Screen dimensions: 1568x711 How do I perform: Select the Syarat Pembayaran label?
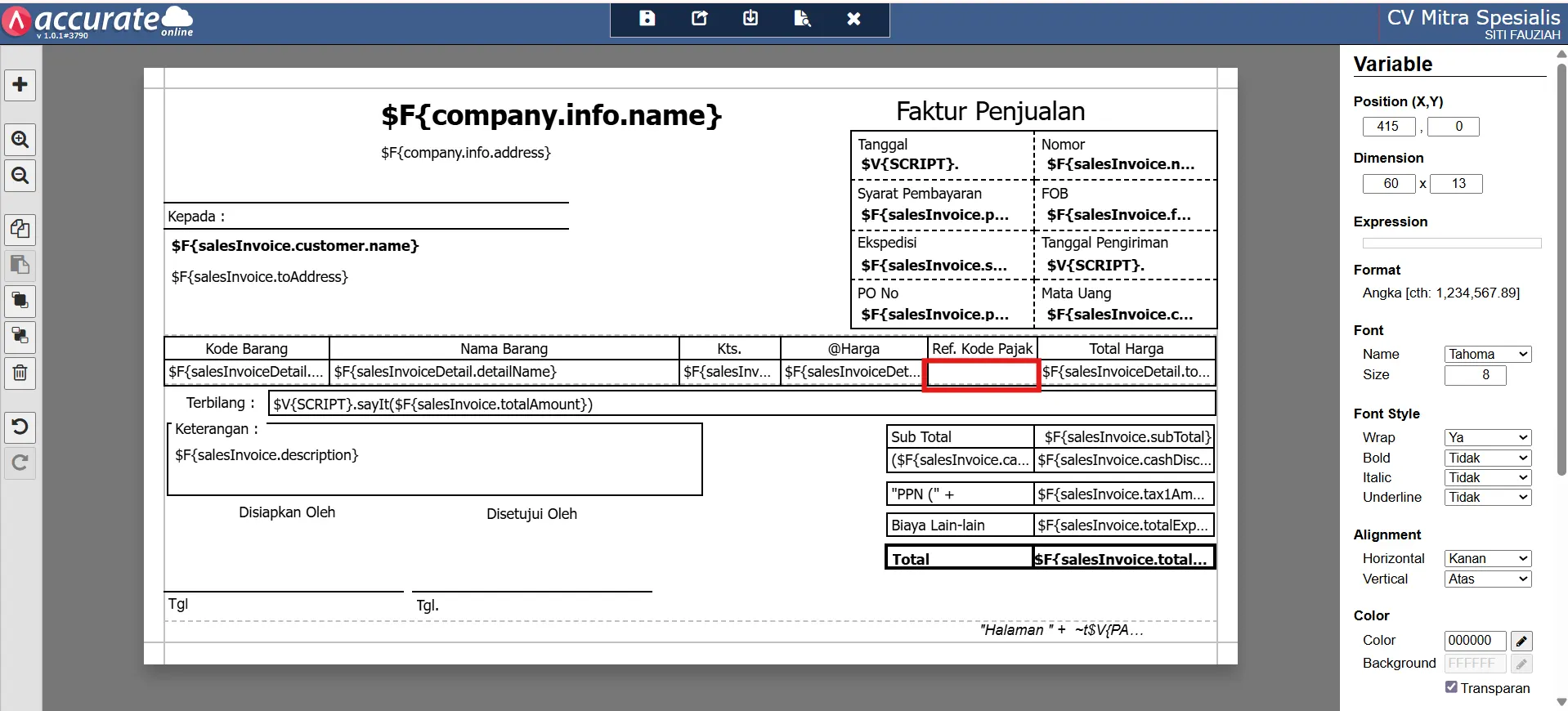[x=920, y=194]
